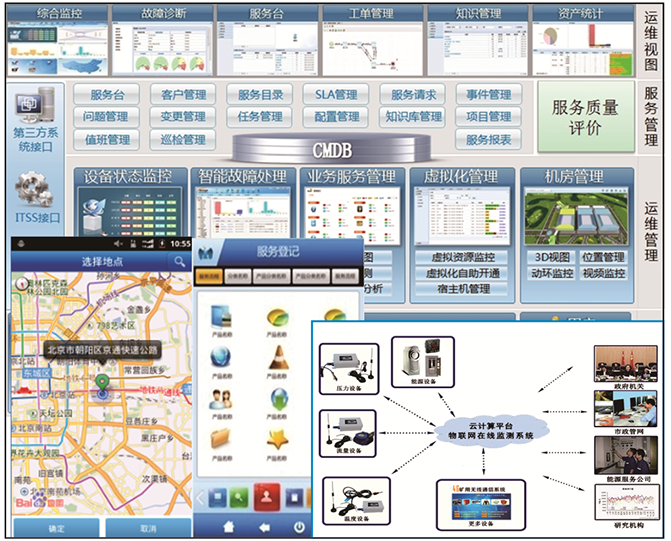Tap the search magnifier in the map header
This screenshot has width=671, height=541.
[180, 261]
